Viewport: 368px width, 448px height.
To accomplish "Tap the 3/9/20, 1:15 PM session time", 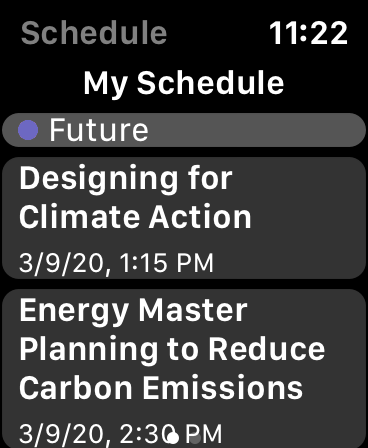I will 116,263.
